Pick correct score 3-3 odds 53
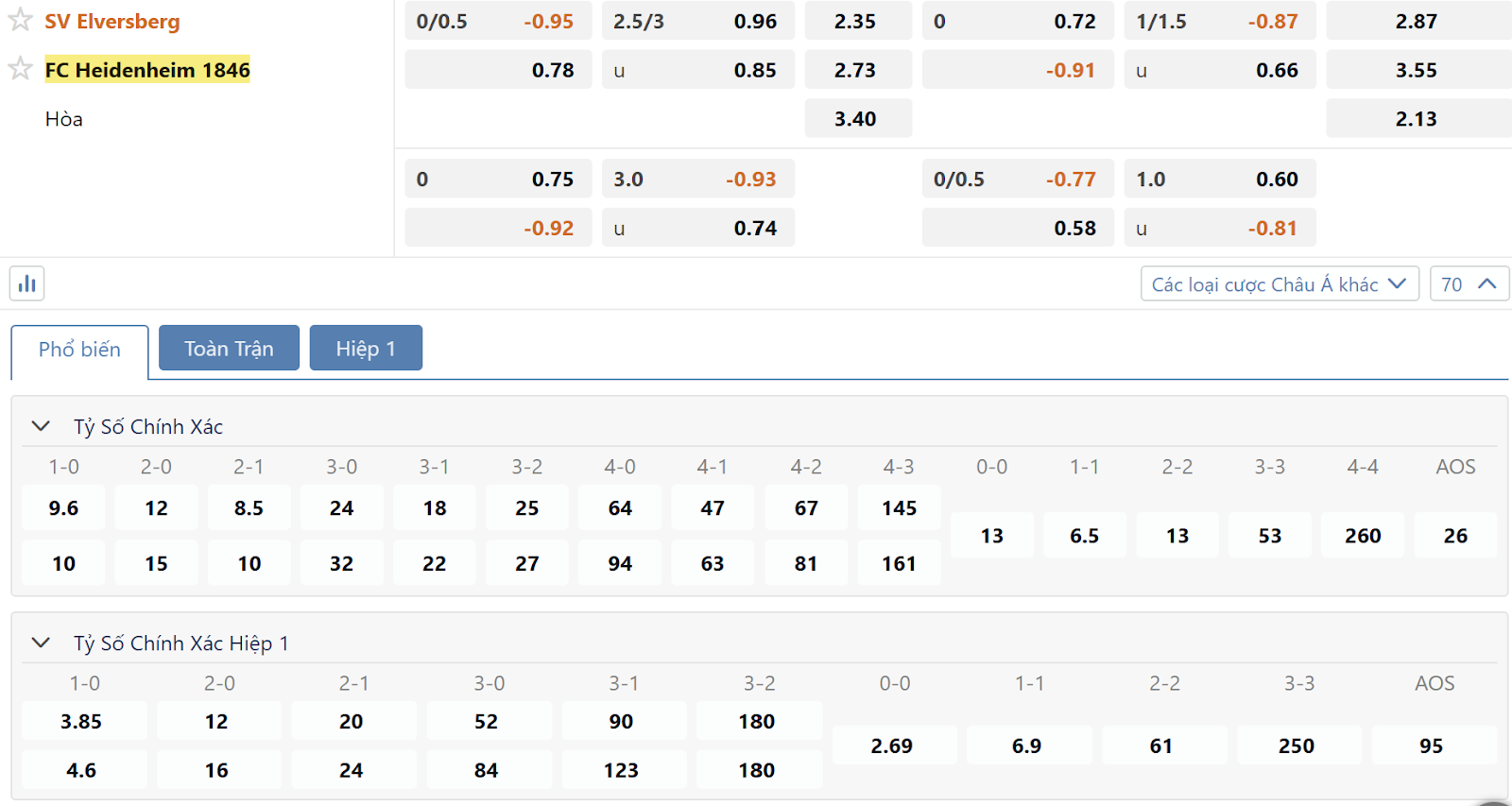1512x806 pixels. pyautogui.click(x=1270, y=536)
